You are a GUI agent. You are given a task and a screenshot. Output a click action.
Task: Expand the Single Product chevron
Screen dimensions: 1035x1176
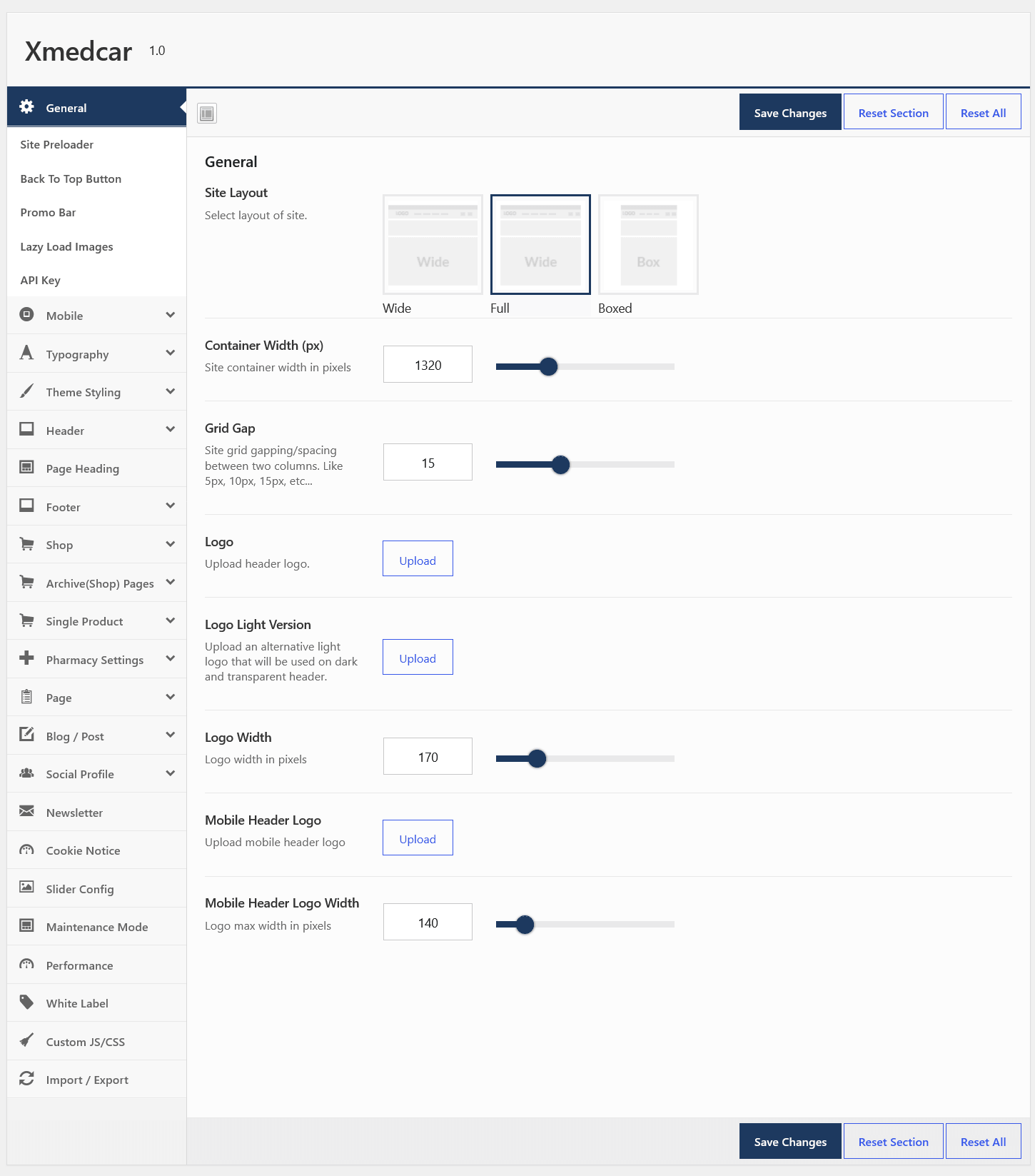170,620
